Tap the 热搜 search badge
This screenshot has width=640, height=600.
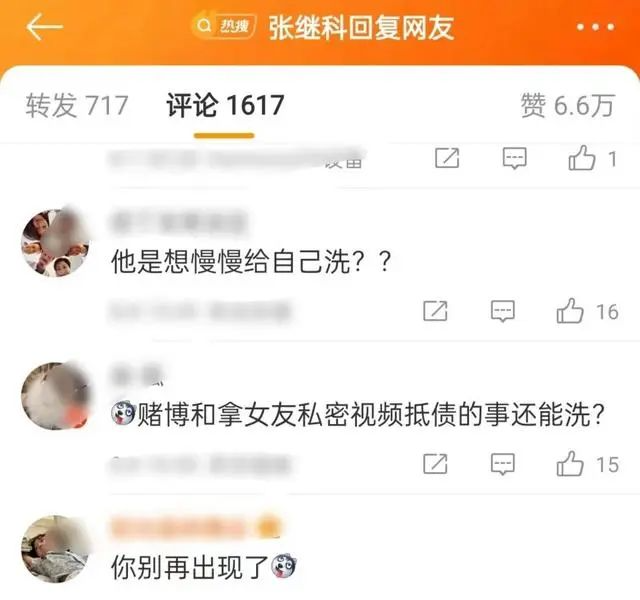point(224,26)
